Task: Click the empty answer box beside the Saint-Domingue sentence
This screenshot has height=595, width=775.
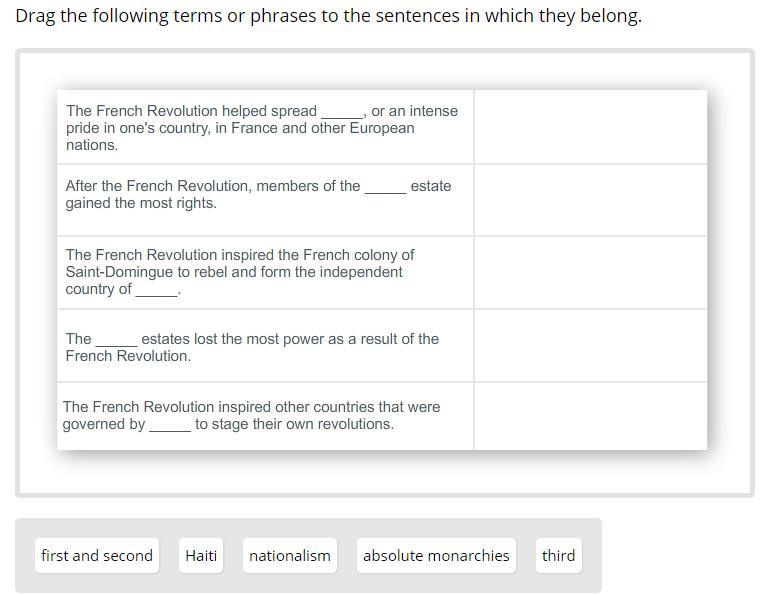Action: click(x=590, y=272)
